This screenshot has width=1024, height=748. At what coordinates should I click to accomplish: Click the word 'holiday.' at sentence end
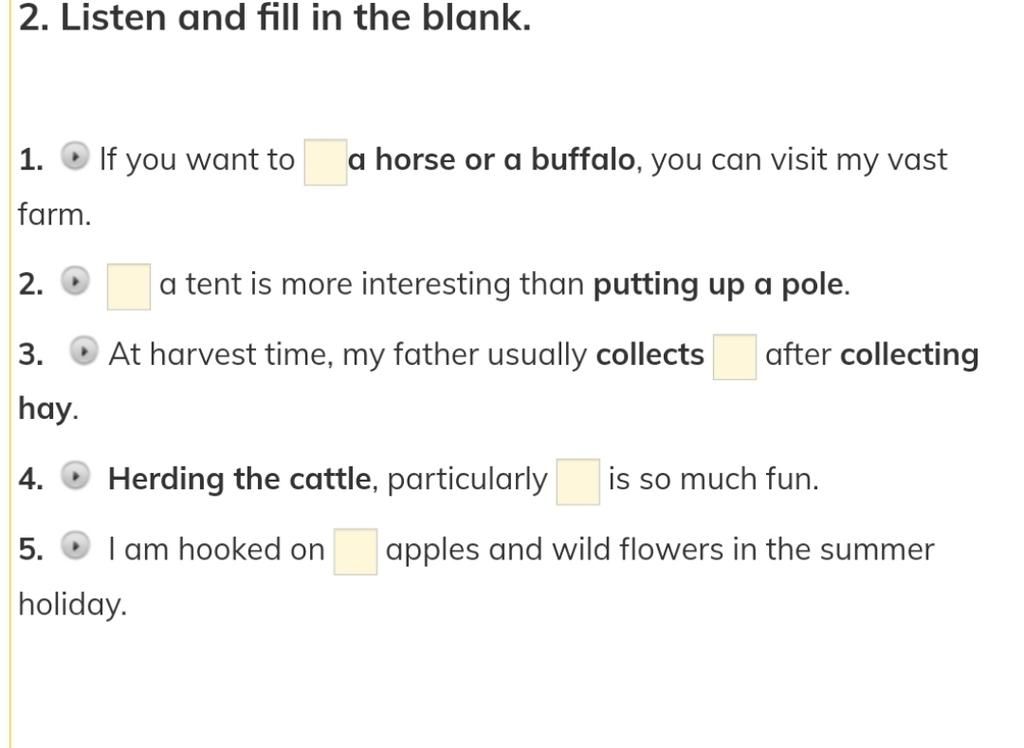point(72,604)
